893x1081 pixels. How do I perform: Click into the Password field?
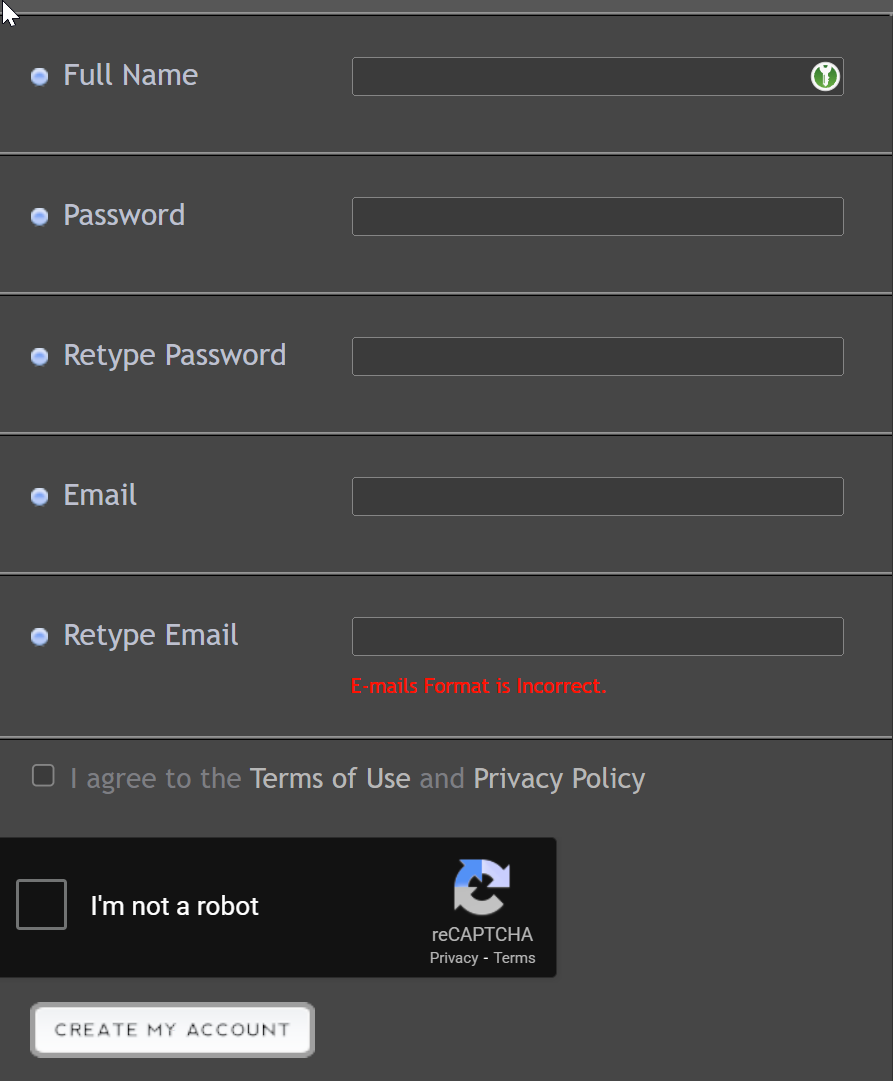point(597,217)
